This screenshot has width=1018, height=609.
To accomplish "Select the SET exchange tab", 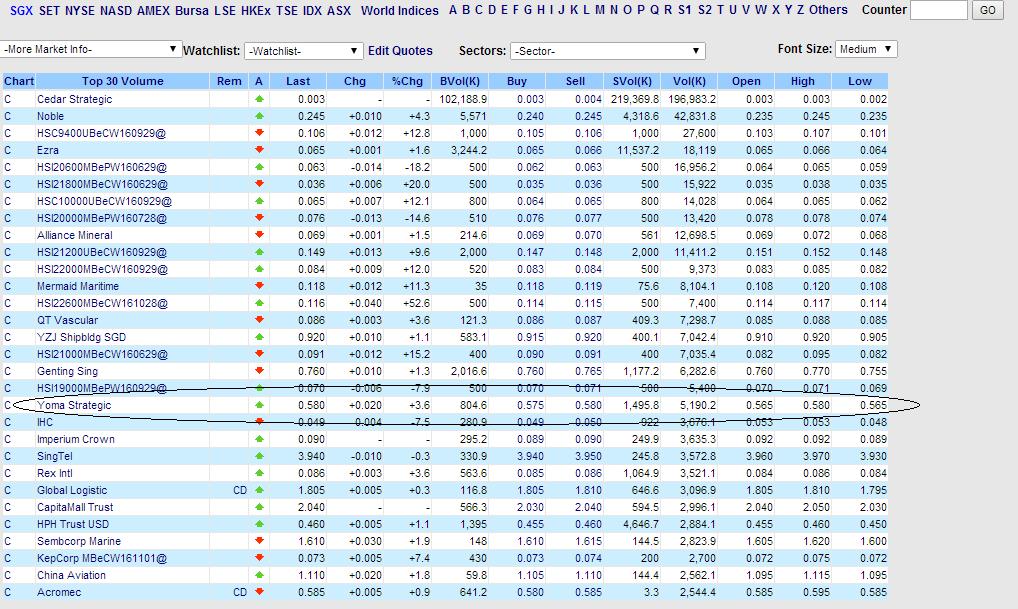I will click(x=49, y=10).
